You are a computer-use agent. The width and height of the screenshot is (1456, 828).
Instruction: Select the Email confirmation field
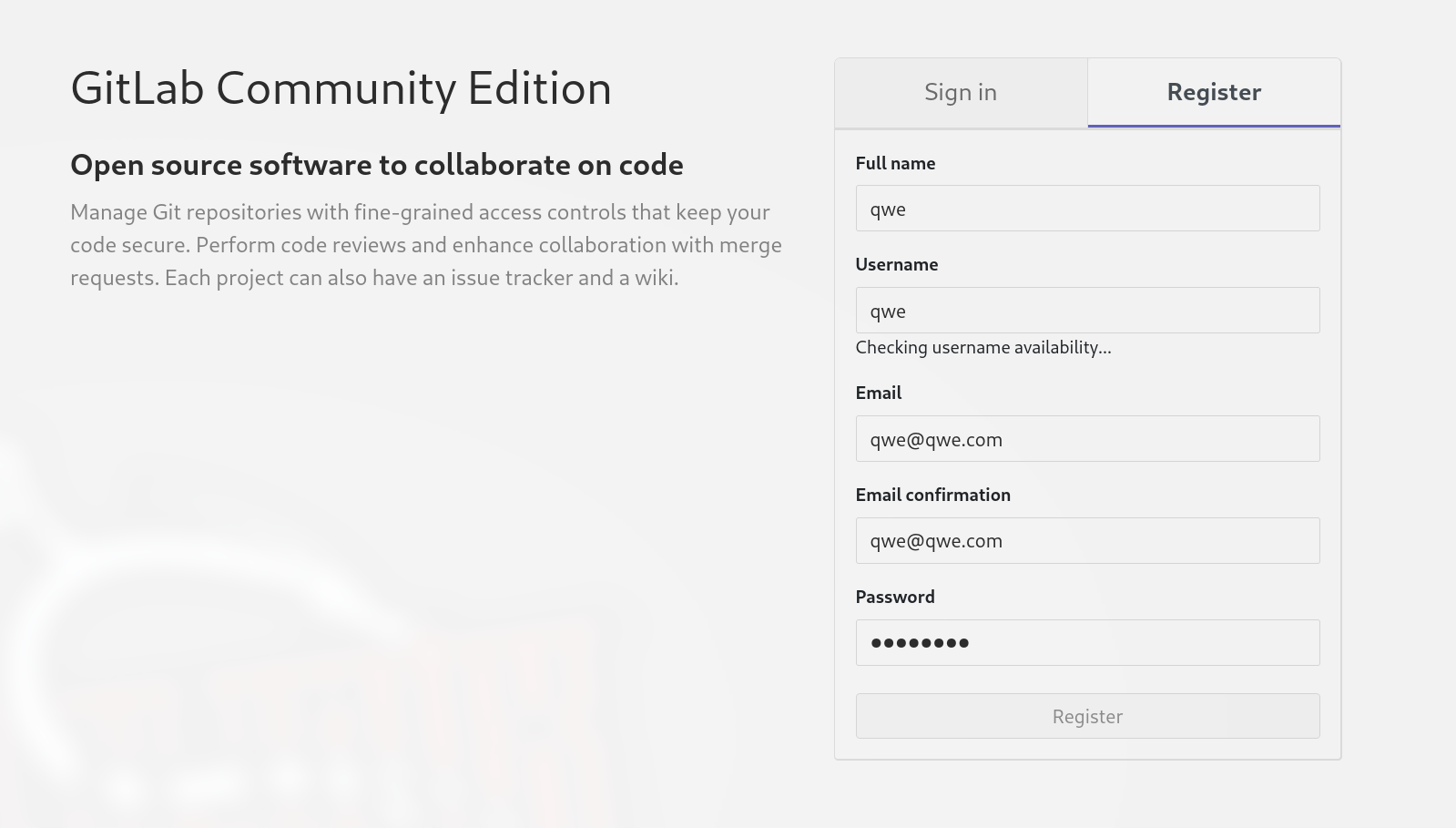click(x=1087, y=541)
